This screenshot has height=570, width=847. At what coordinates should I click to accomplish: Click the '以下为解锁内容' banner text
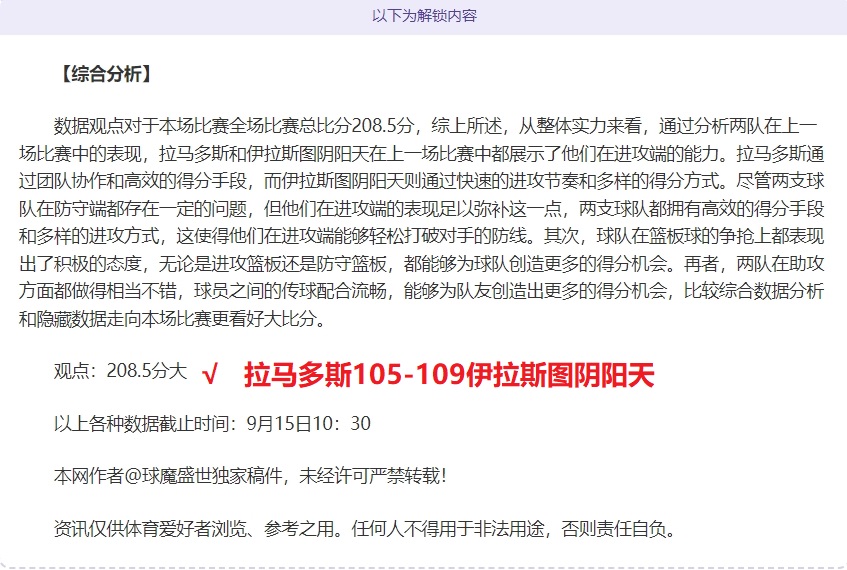click(424, 16)
